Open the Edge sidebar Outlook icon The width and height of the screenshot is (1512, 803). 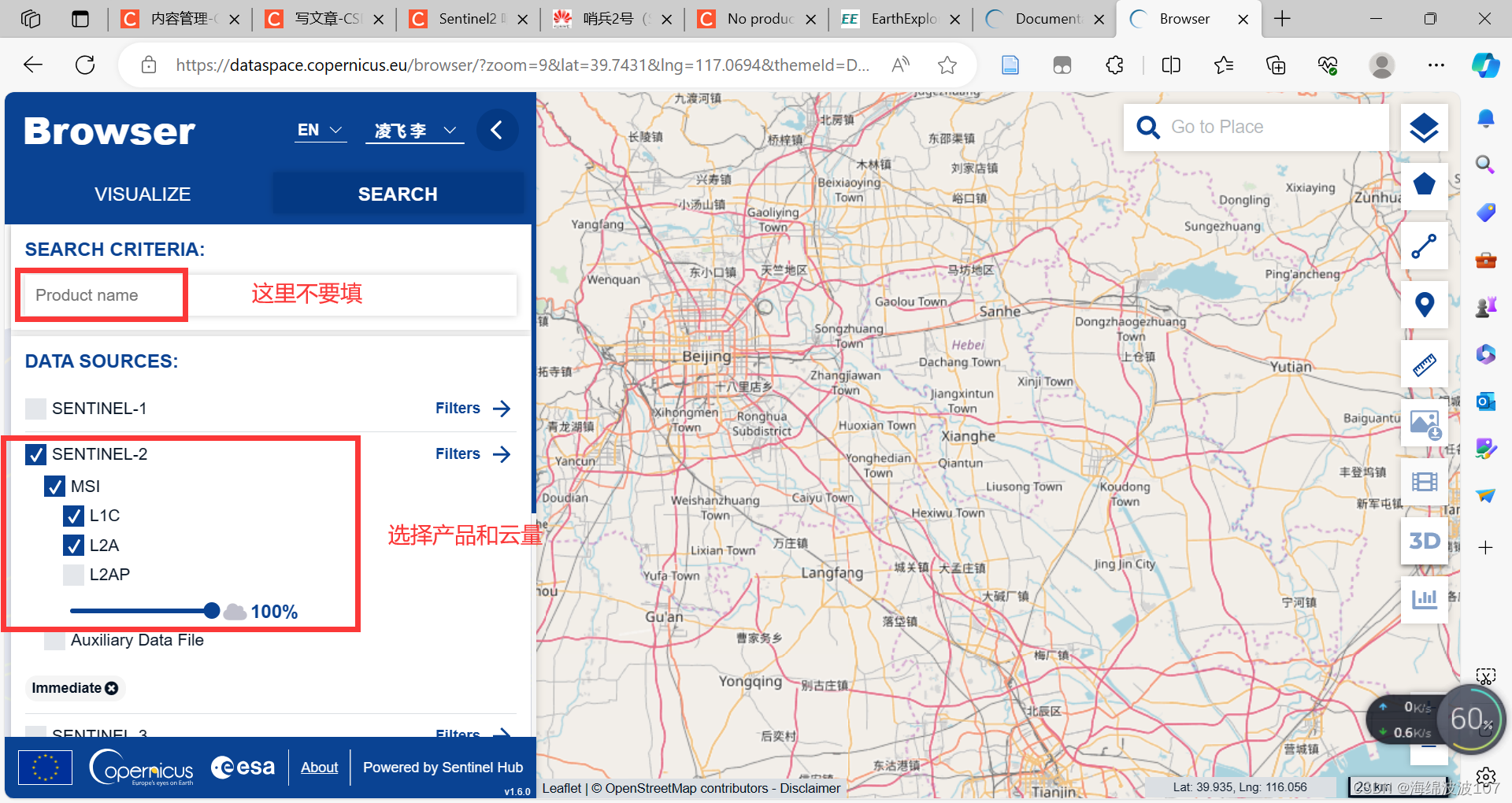click(x=1485, y=401)
